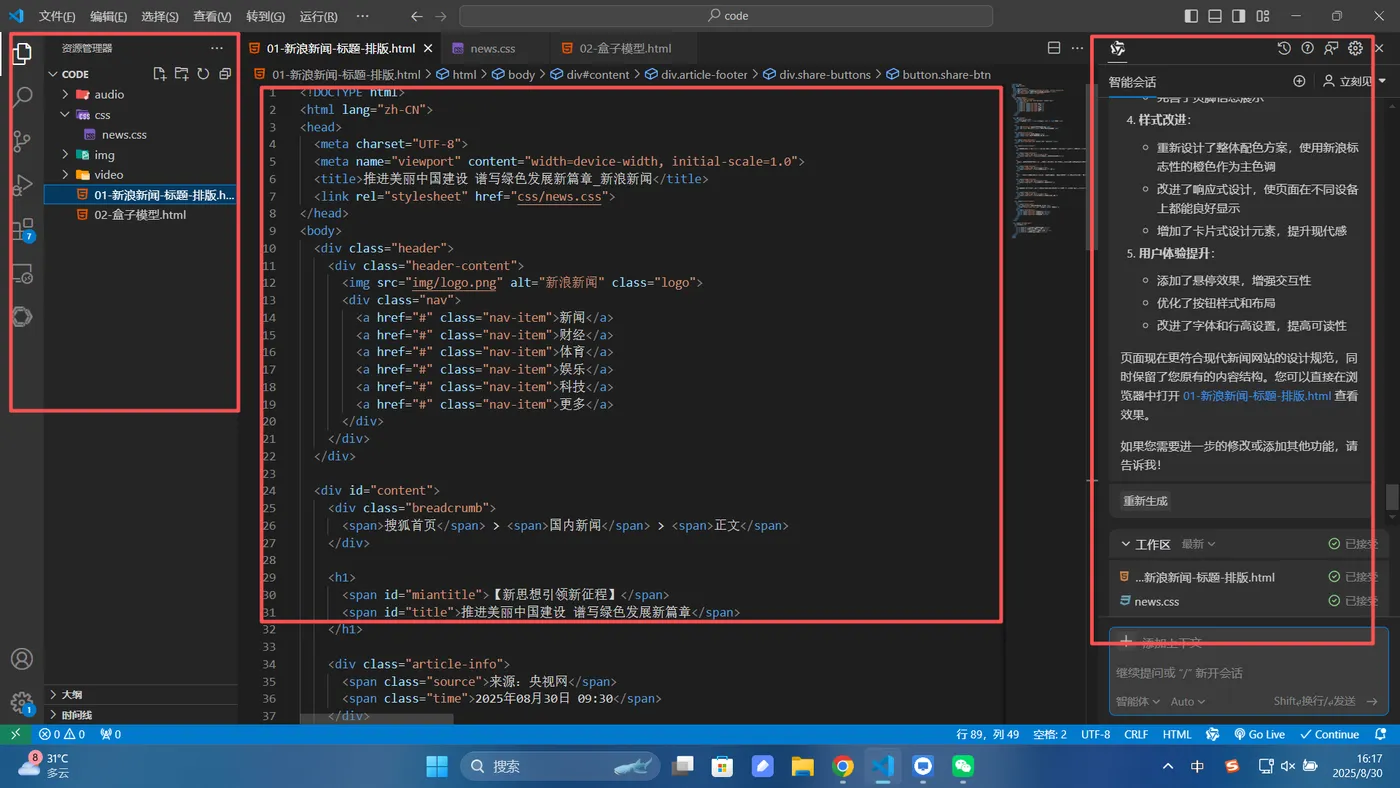Toggle the primary sidebar layout button
The width and height of the screenshot is (1400, 788).
(1191, 16)
